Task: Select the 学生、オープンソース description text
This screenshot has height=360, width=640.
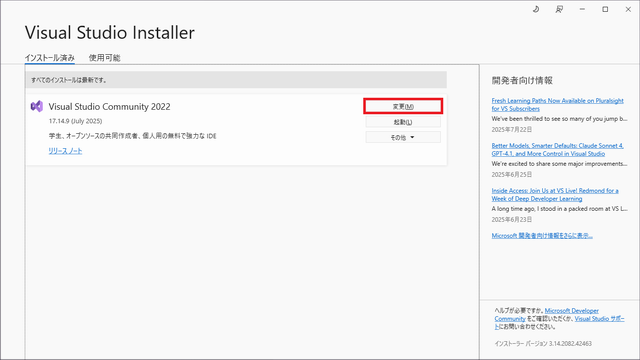Action: pyautogui.click(x=133, y=136)
